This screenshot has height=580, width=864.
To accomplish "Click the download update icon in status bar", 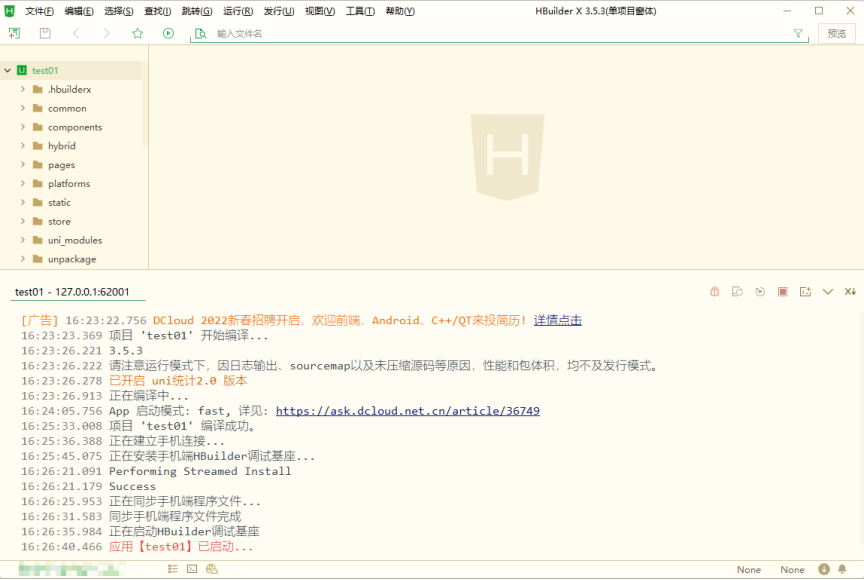I will pos(824,569).
